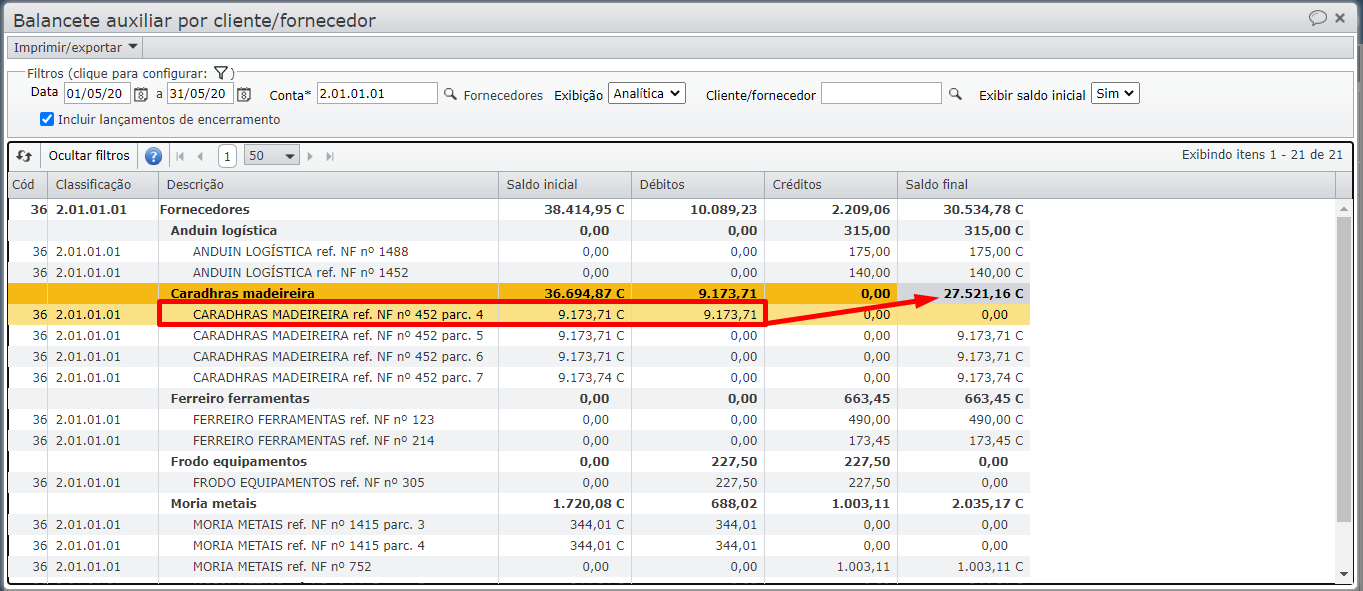Click the search magnifier next to Conta
This screenshot has width=1363, height=591.
coord(450,94)
